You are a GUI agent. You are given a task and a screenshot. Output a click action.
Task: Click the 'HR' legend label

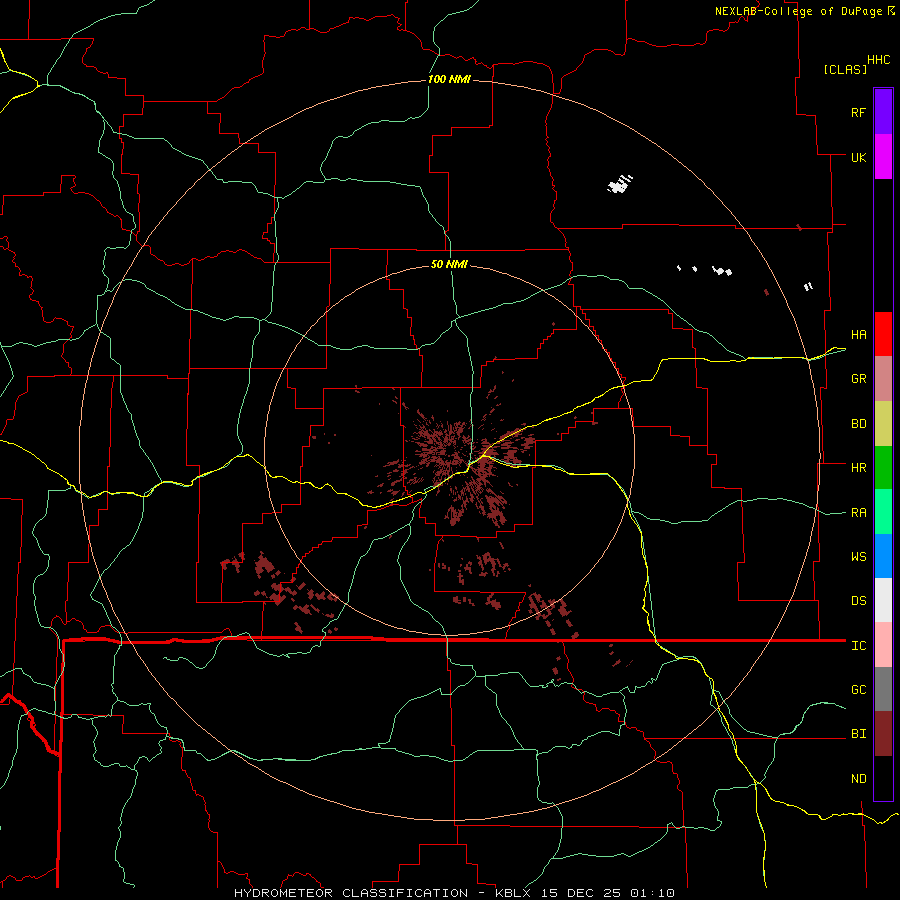pos(858,468)
